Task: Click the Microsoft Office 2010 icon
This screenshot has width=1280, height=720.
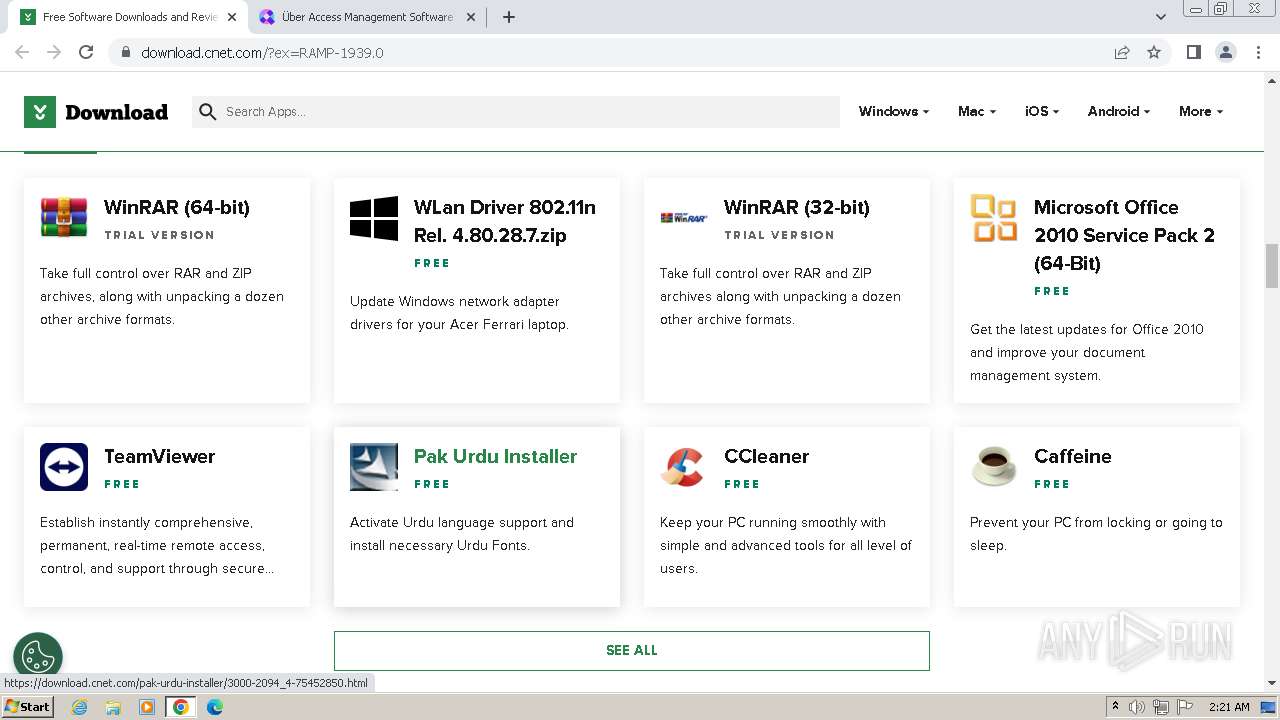Action: click(994, 218)
